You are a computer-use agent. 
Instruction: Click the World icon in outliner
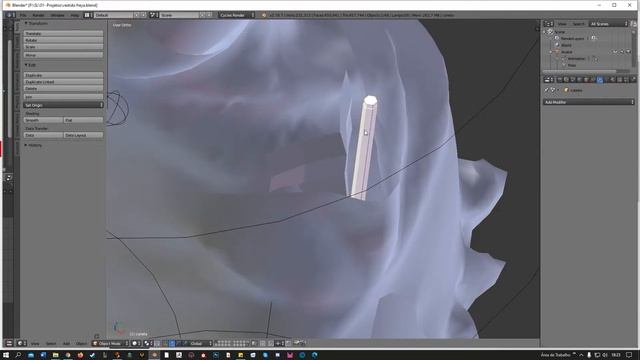point(557,45)
